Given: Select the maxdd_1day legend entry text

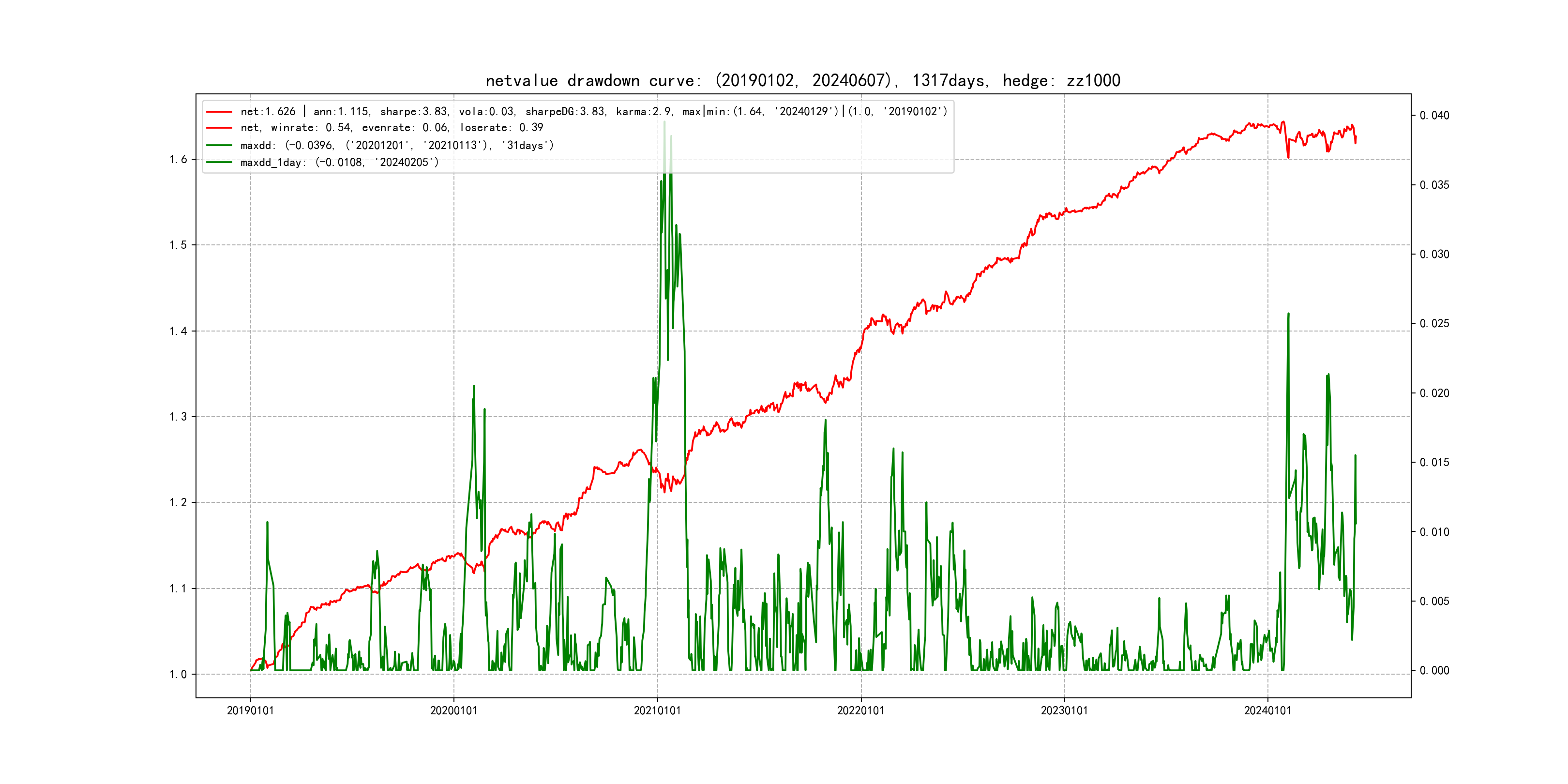Looking at the screenshot, I should tap(339, 163).
